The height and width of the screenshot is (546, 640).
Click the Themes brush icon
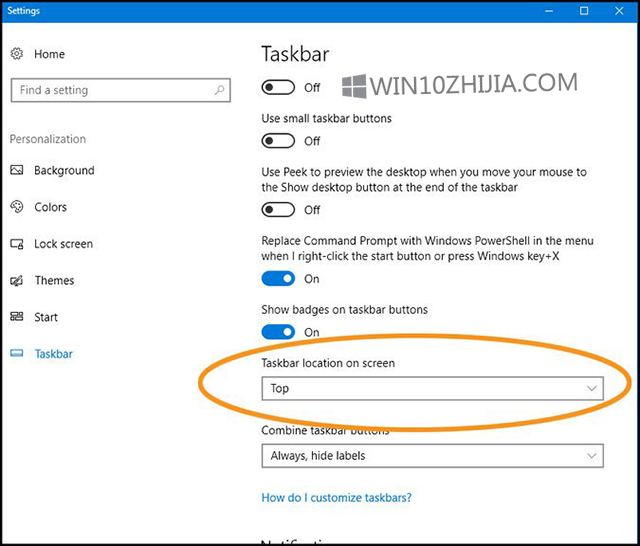pos(17,281)
